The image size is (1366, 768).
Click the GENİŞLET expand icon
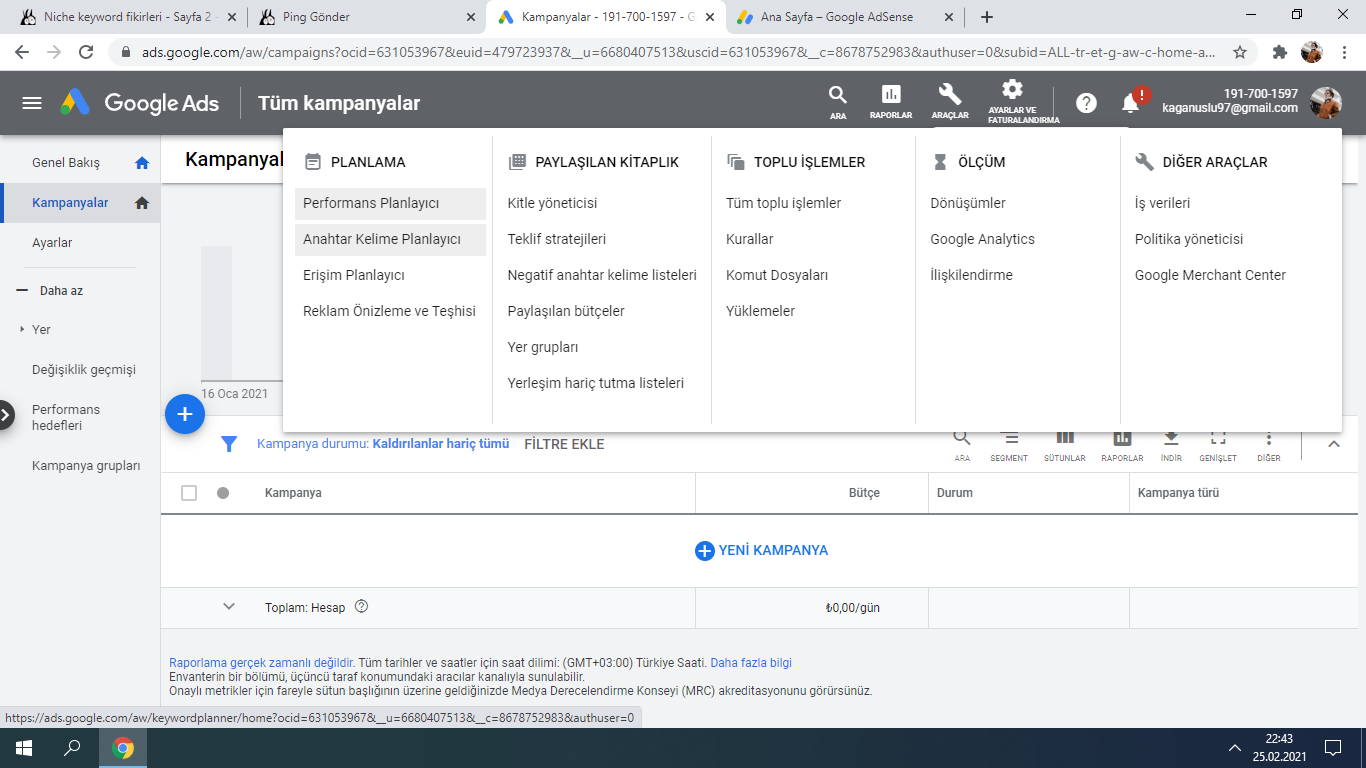(x=1218, y=446)
